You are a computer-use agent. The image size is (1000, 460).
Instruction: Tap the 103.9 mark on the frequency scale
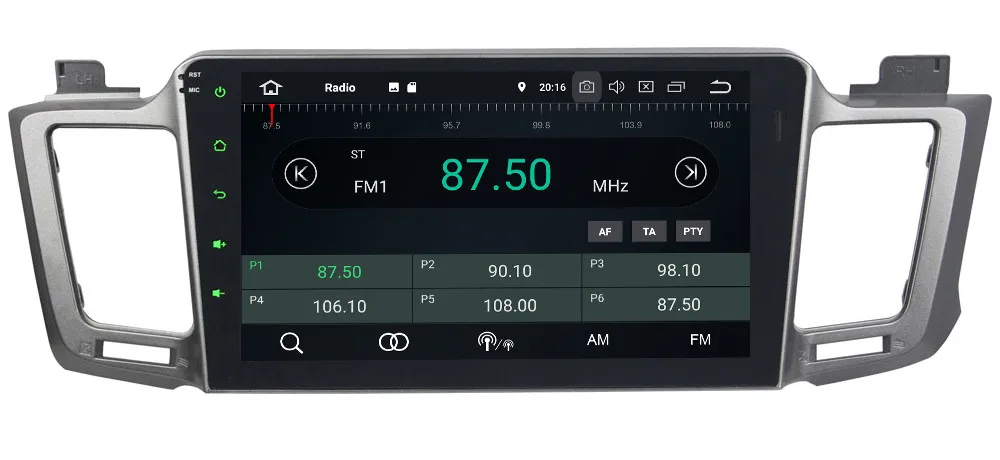(631, 125)
